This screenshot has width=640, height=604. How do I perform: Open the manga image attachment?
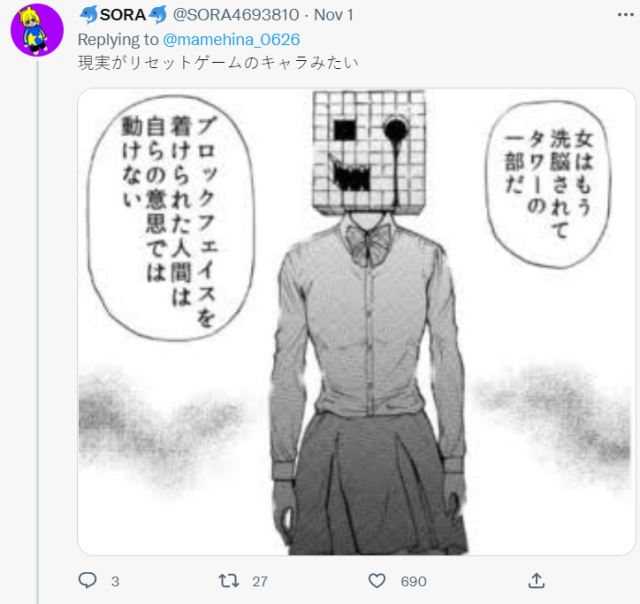tap(356, 322)
